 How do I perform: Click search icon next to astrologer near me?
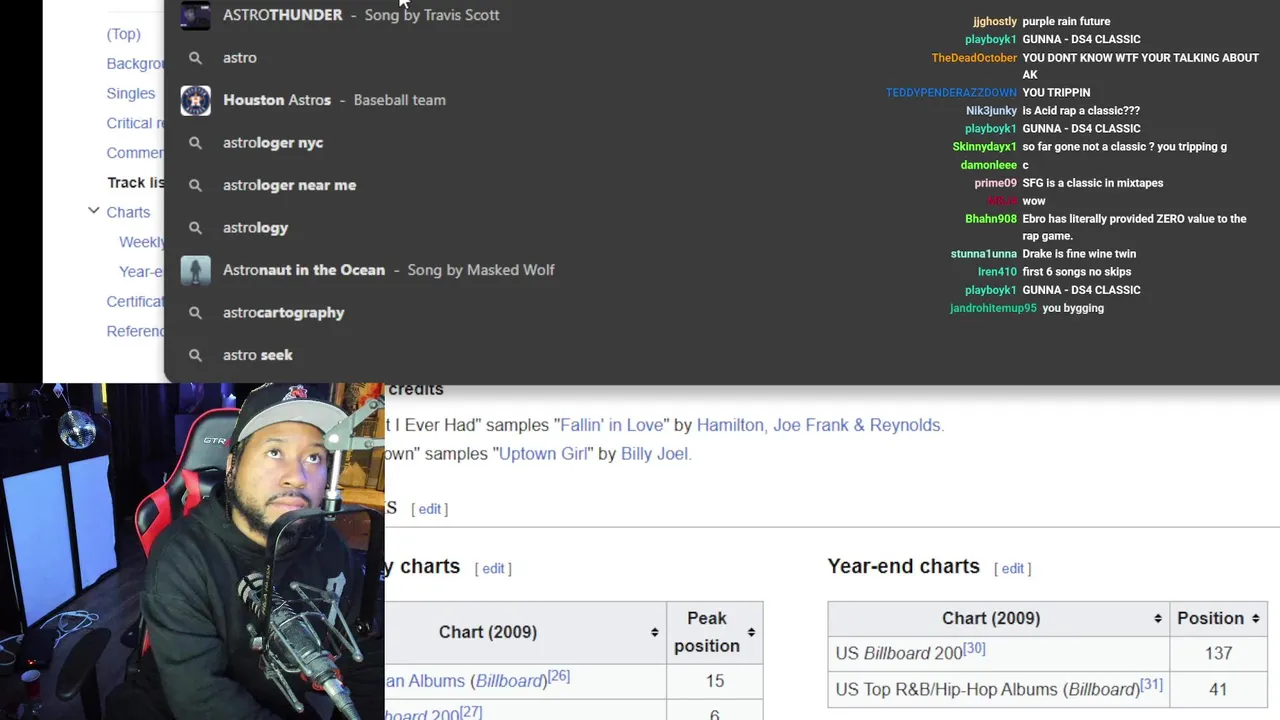(x=195, y=185)
